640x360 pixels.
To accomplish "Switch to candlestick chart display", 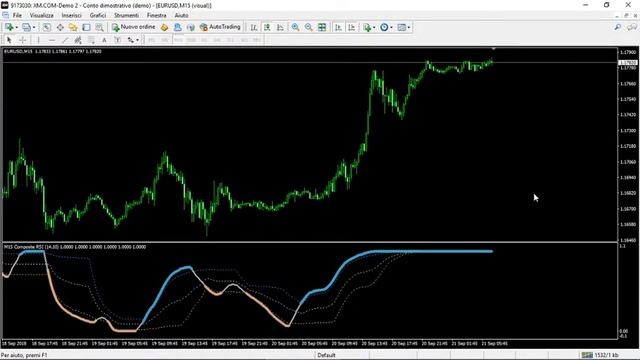I will pos(267,27).
